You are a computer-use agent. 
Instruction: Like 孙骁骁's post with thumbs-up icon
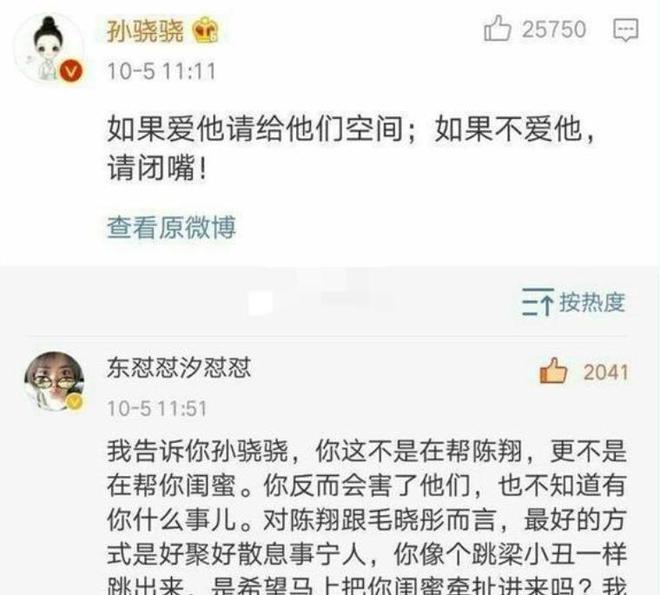pos(497,29)
